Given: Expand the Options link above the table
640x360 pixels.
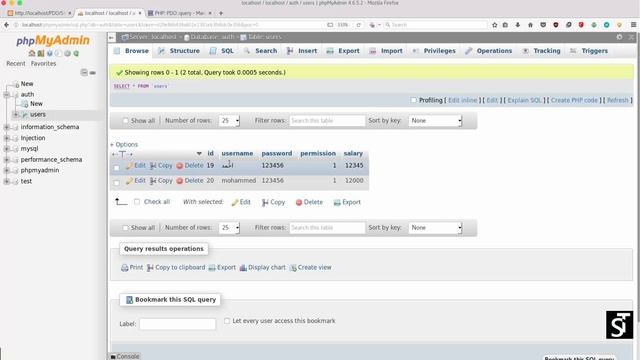Looking at the screenshot, I should tap(124, 144).
